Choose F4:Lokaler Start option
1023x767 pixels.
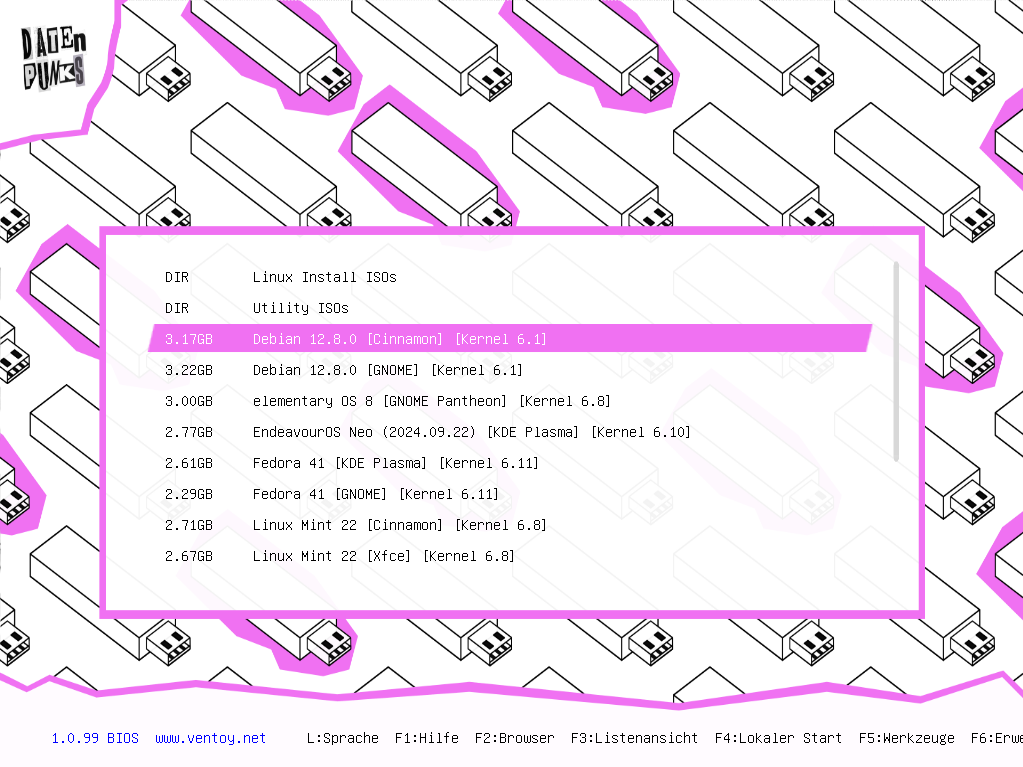pyautogui.click(x=778, y=738)
